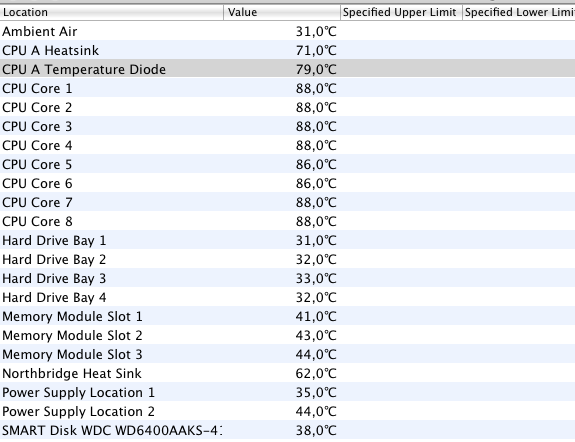575x442 pixels.
Task: Select the CPU Core 5 row
Action: pos(288,164)
